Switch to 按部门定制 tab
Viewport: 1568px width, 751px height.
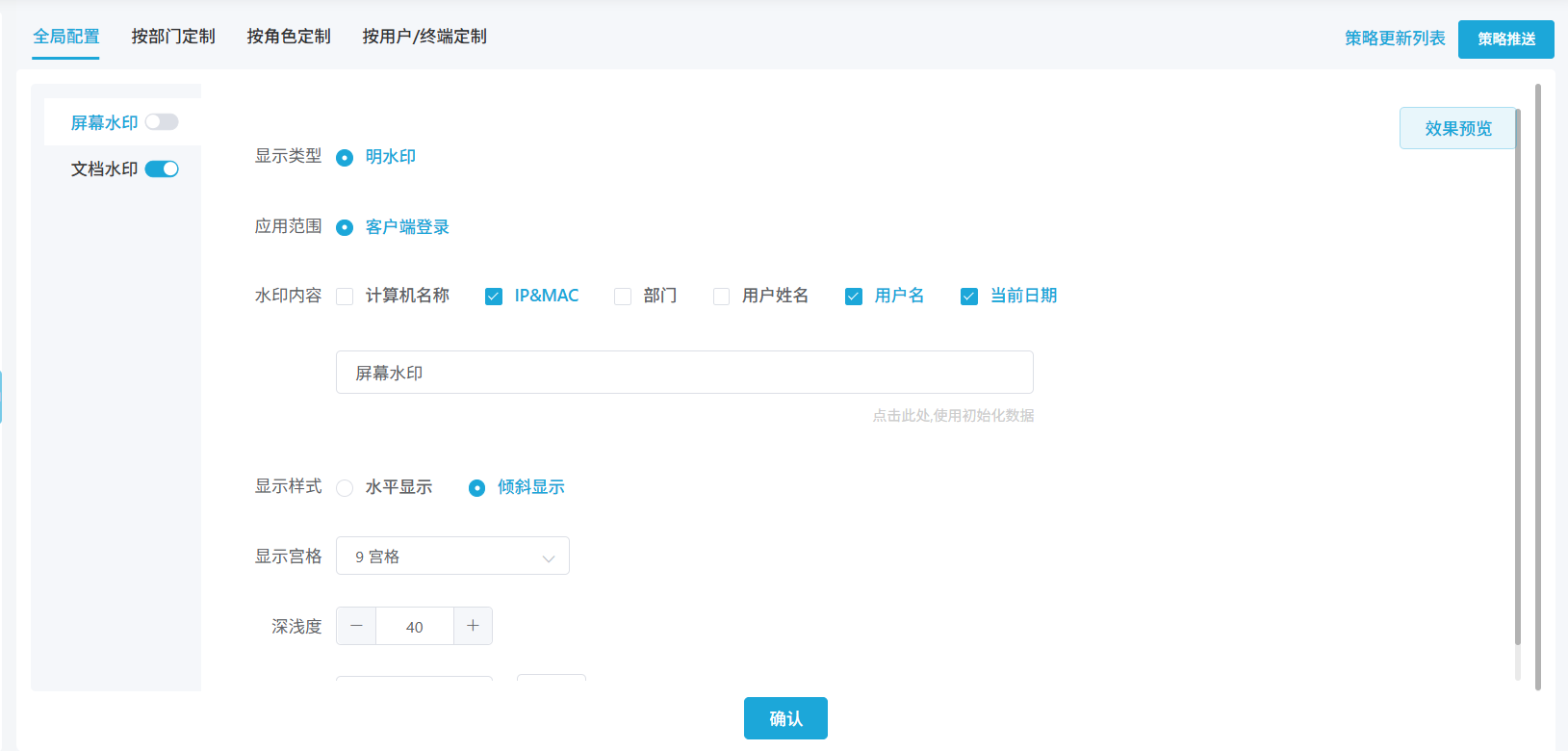click(x=173, y=37)
